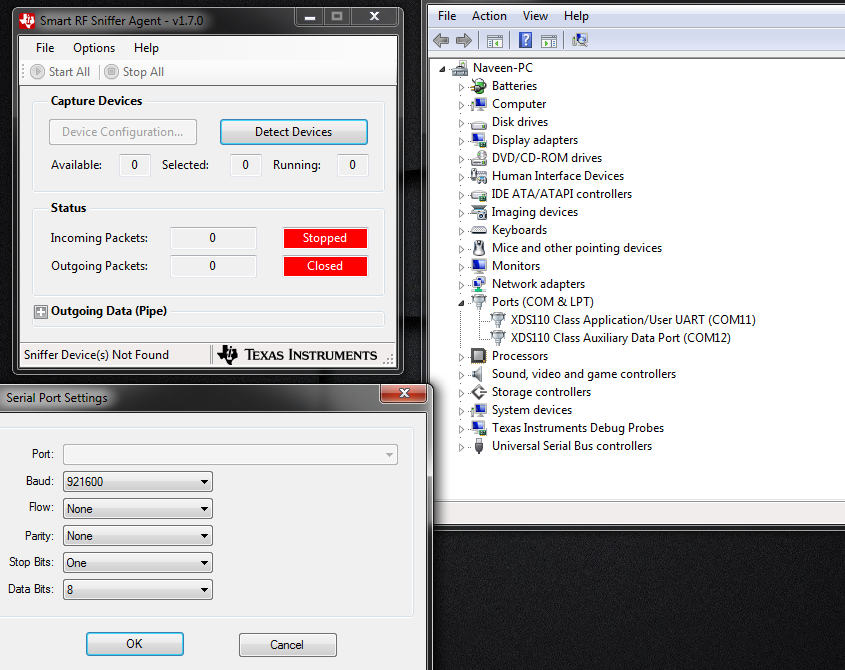This screenshot has height=670, width=845.
Task: Click the Display adapters icon
Action: (479, 140)
